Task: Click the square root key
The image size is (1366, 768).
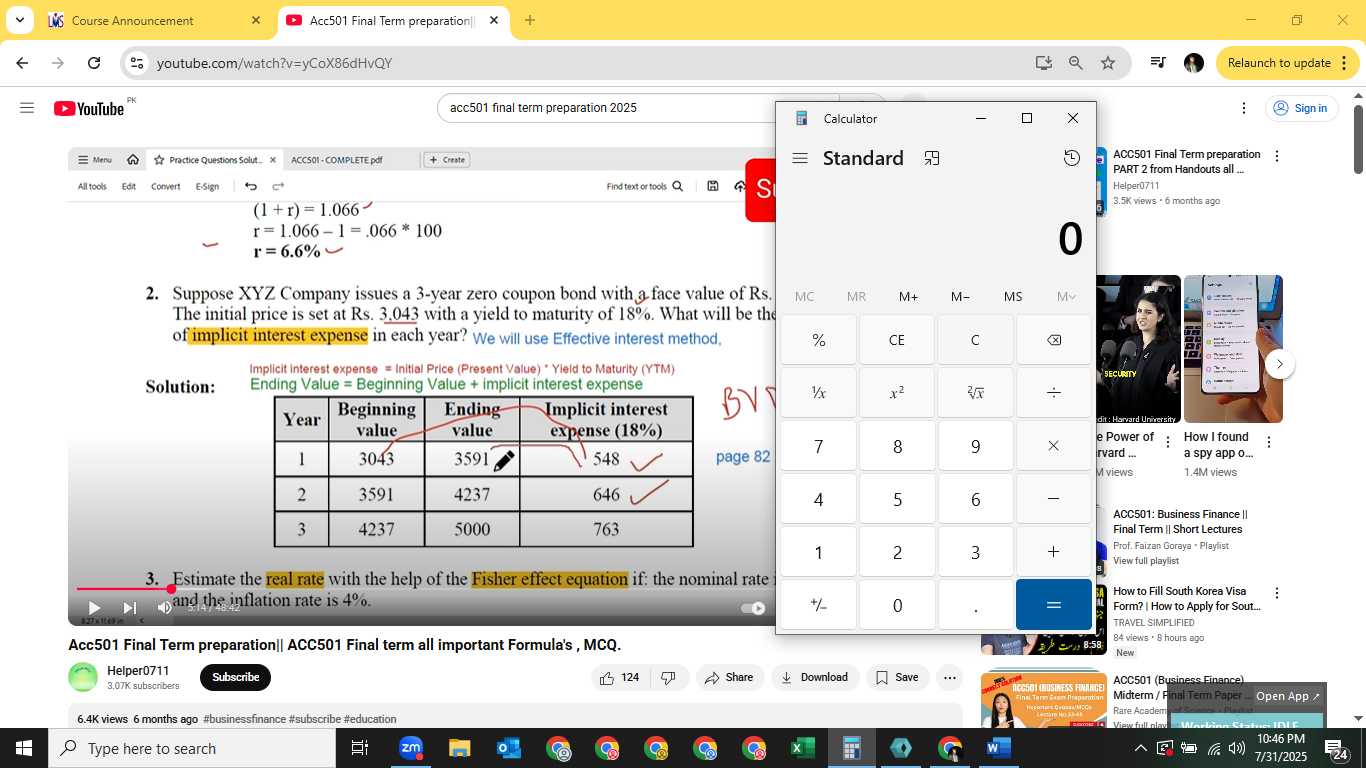Action: 975,393
